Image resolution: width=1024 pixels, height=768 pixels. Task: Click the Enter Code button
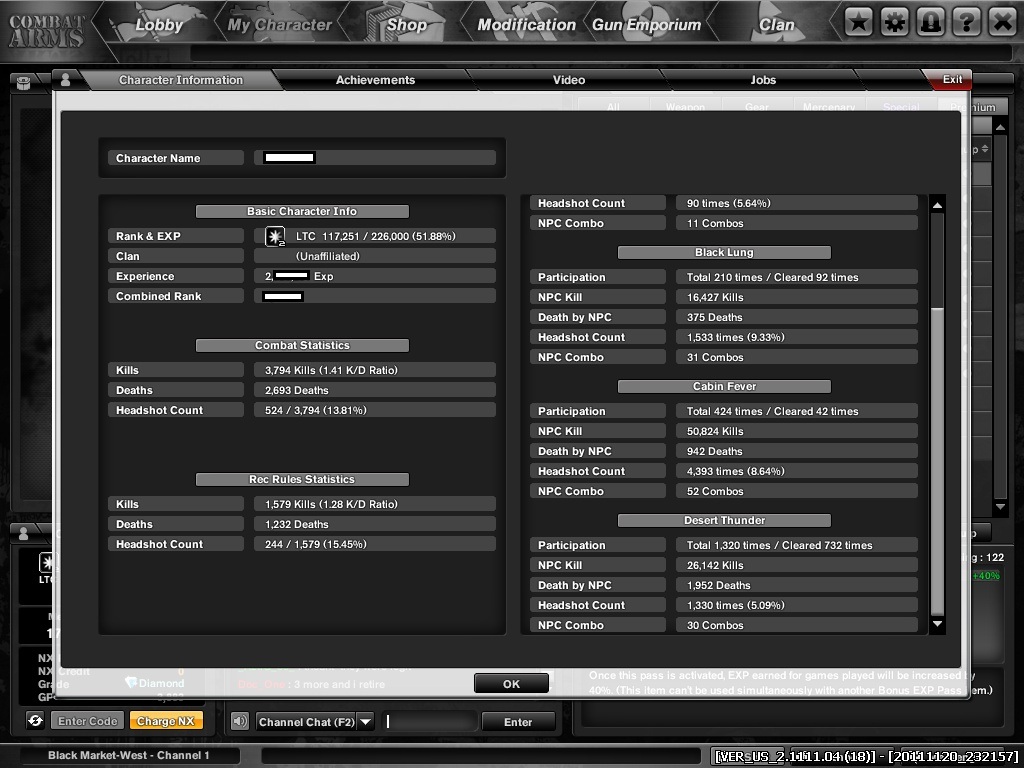tap(88, 721)
